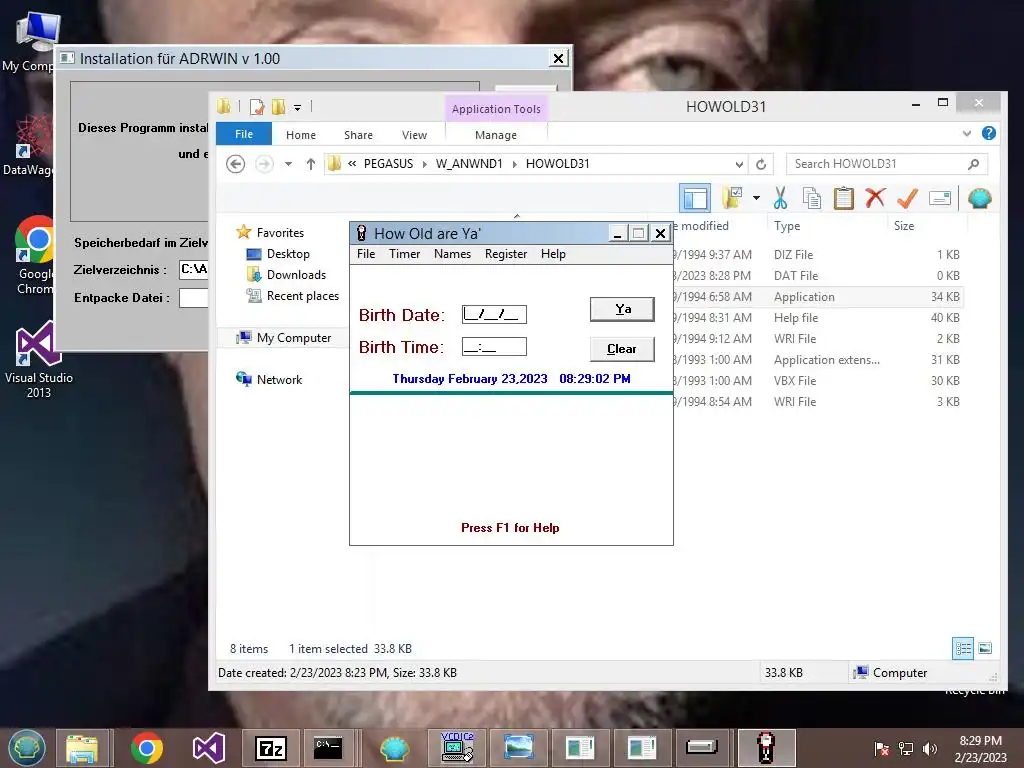Toggle the navigation pane layout icon
This screenshot has width=1024, height=768.
[695, 198]
